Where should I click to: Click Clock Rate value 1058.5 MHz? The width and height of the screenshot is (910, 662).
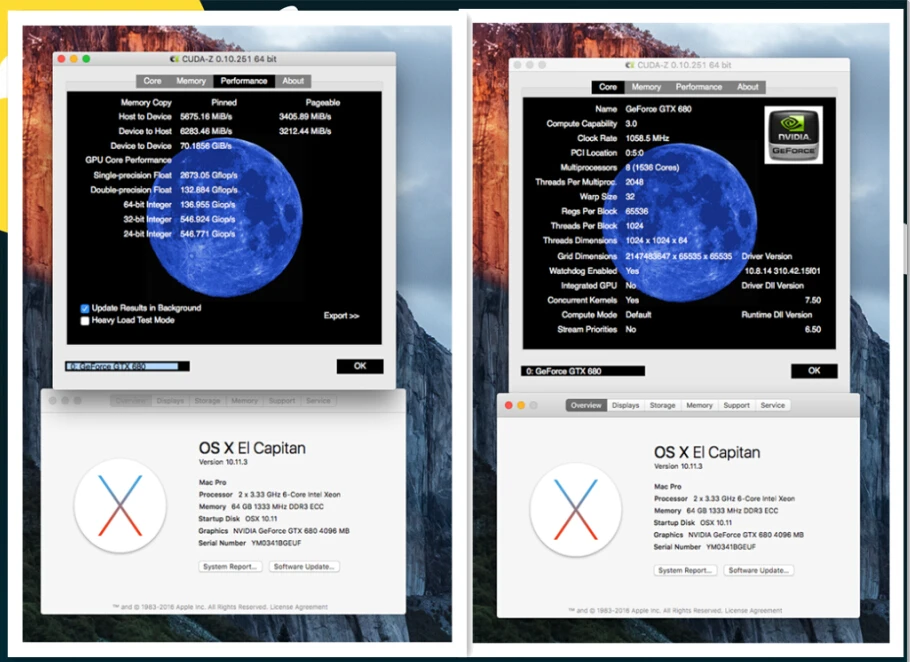pos(647,138)
